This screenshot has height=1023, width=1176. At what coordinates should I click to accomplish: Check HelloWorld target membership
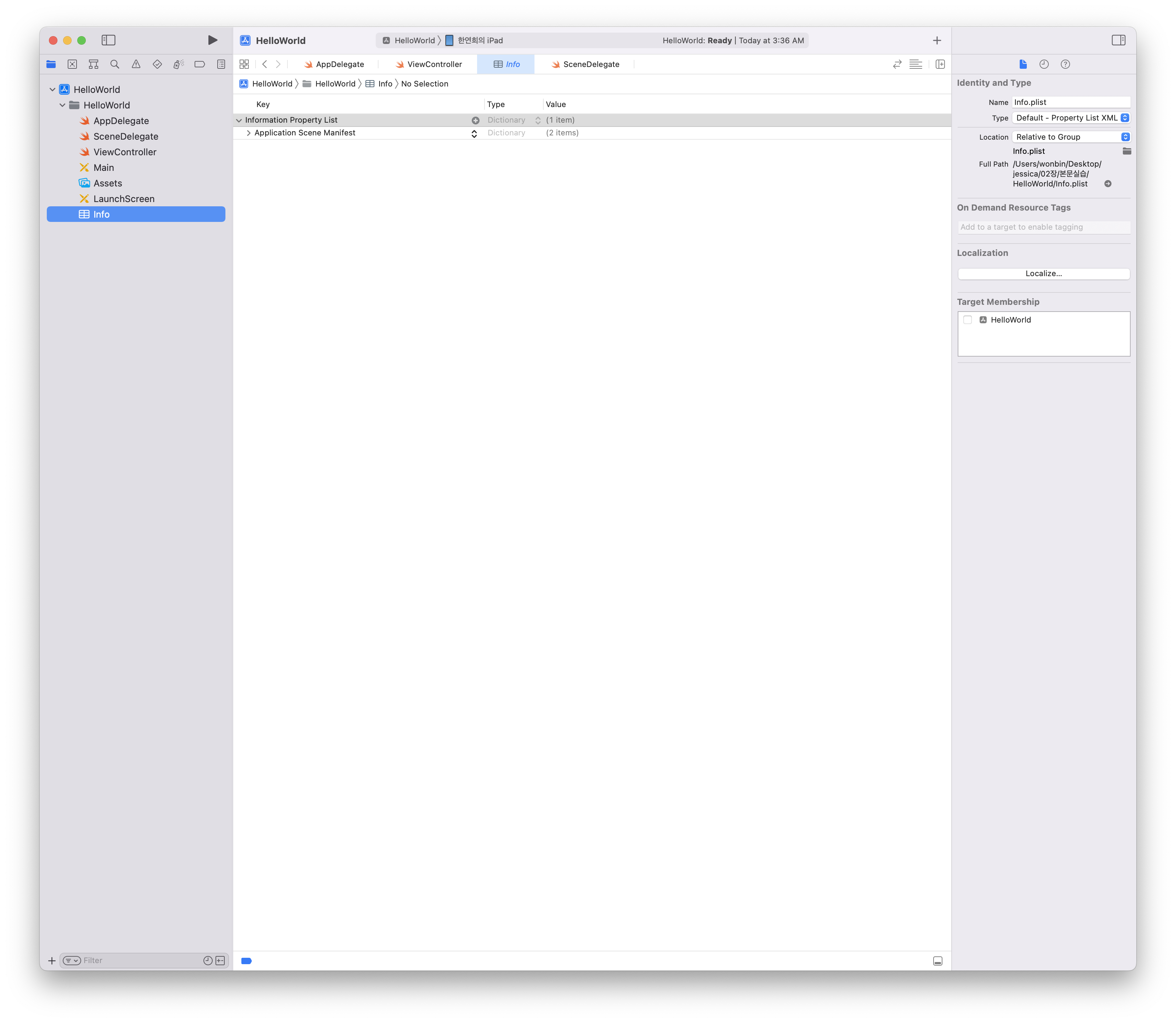[968, 320]
